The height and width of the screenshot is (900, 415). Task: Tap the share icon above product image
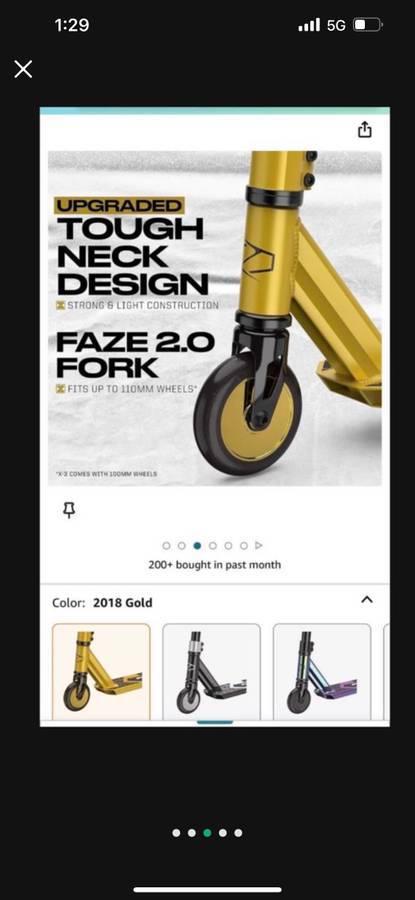364,130
